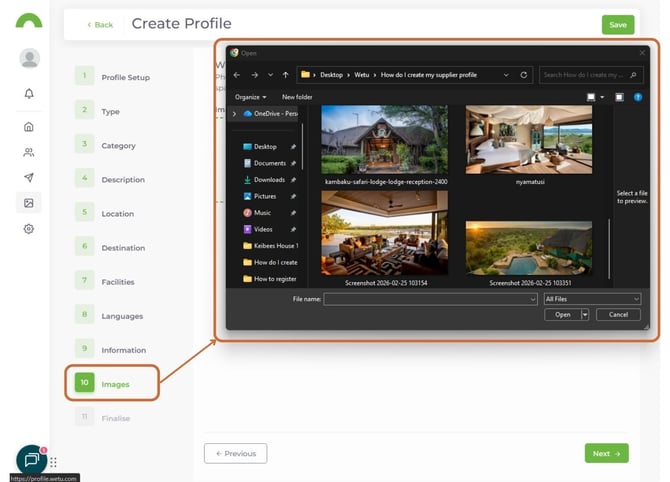This screenshot has width=670, height=482.
Task: Expand the All Files type dropdown
Action: 592,299
